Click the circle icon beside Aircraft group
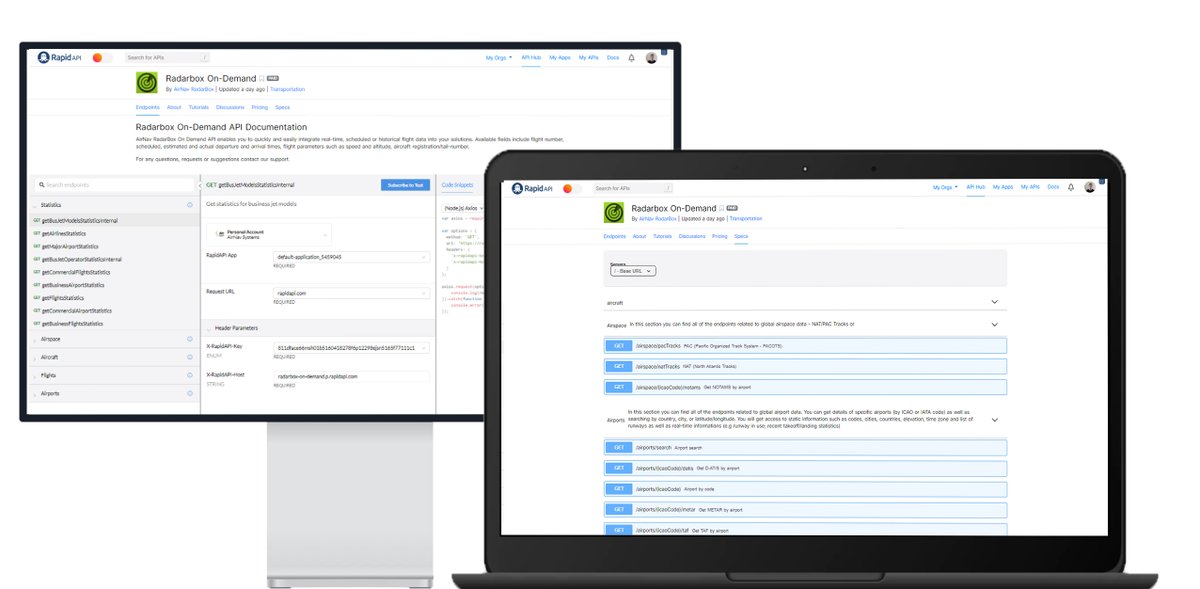Image resolution: width=1200 pixels, height=589 pixels. coord(190,357)
